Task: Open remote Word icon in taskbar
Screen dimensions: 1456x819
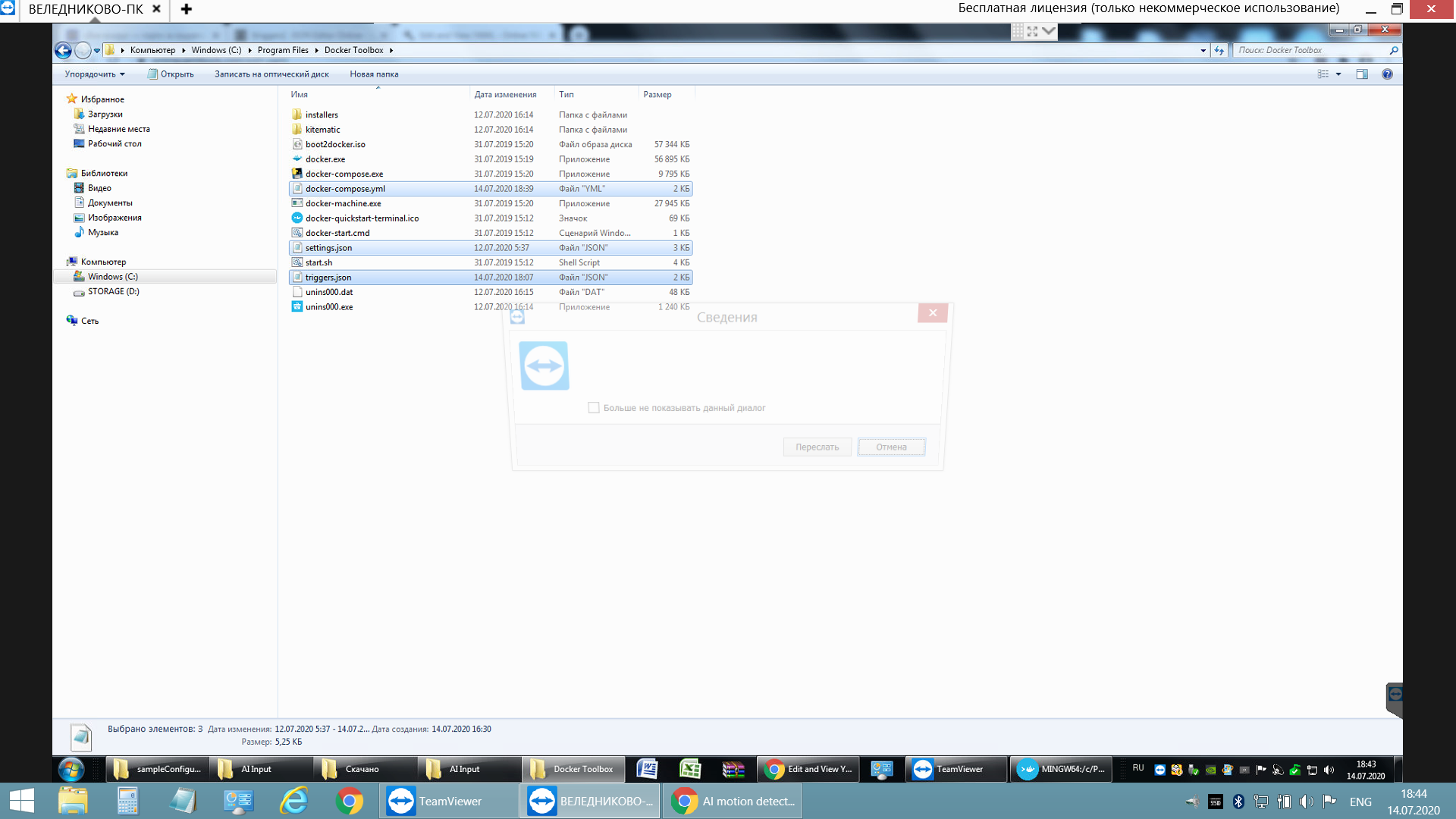Action: click(647, 770)
